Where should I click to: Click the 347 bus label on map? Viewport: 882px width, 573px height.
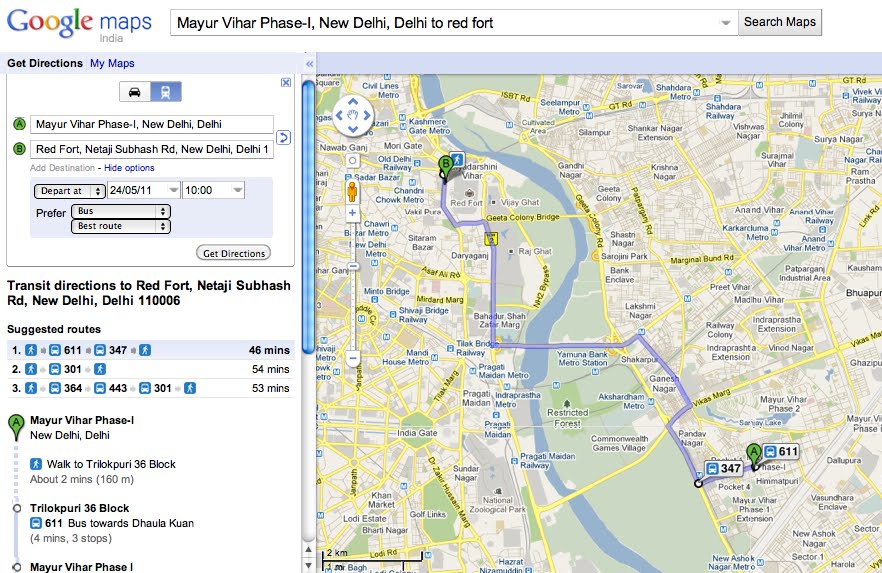tap(723, 468)
